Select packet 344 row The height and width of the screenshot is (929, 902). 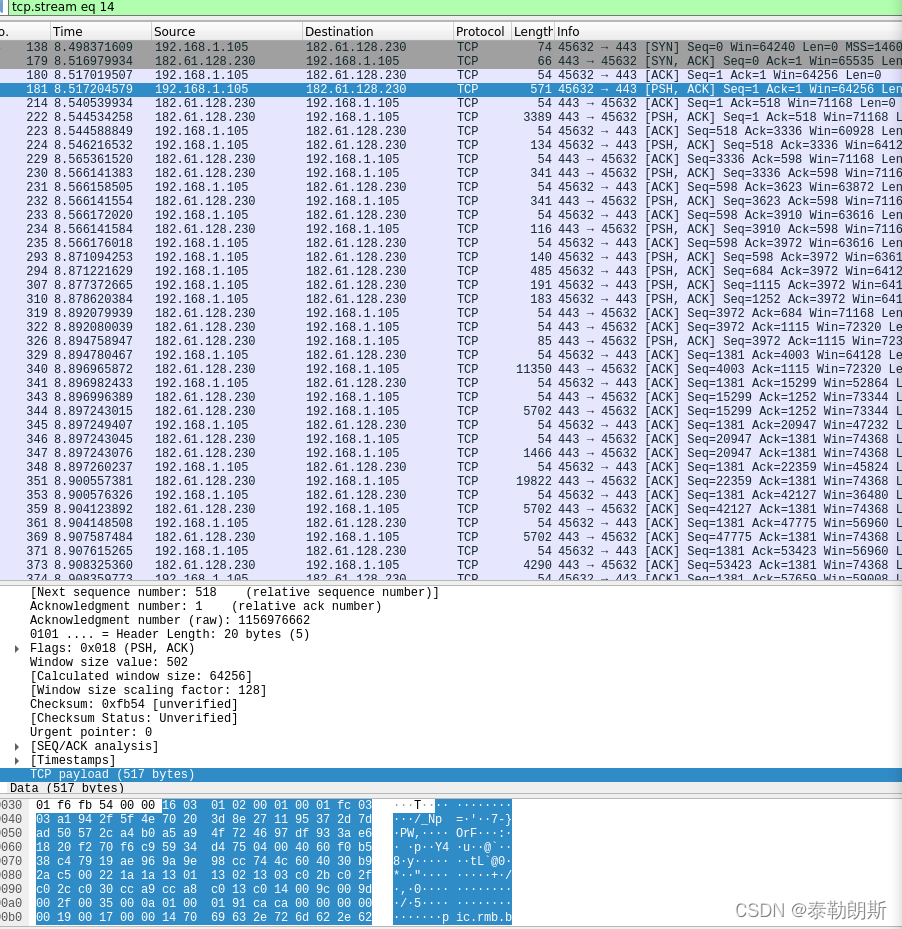coord(451,411)
